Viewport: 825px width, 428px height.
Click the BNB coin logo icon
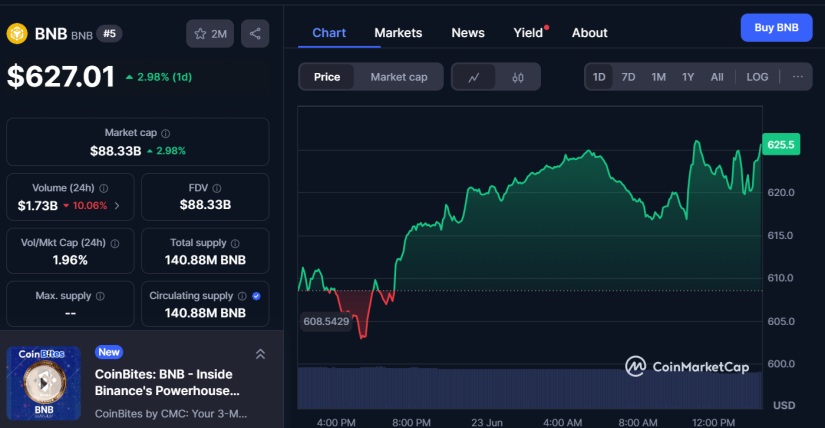pos(17,34)
